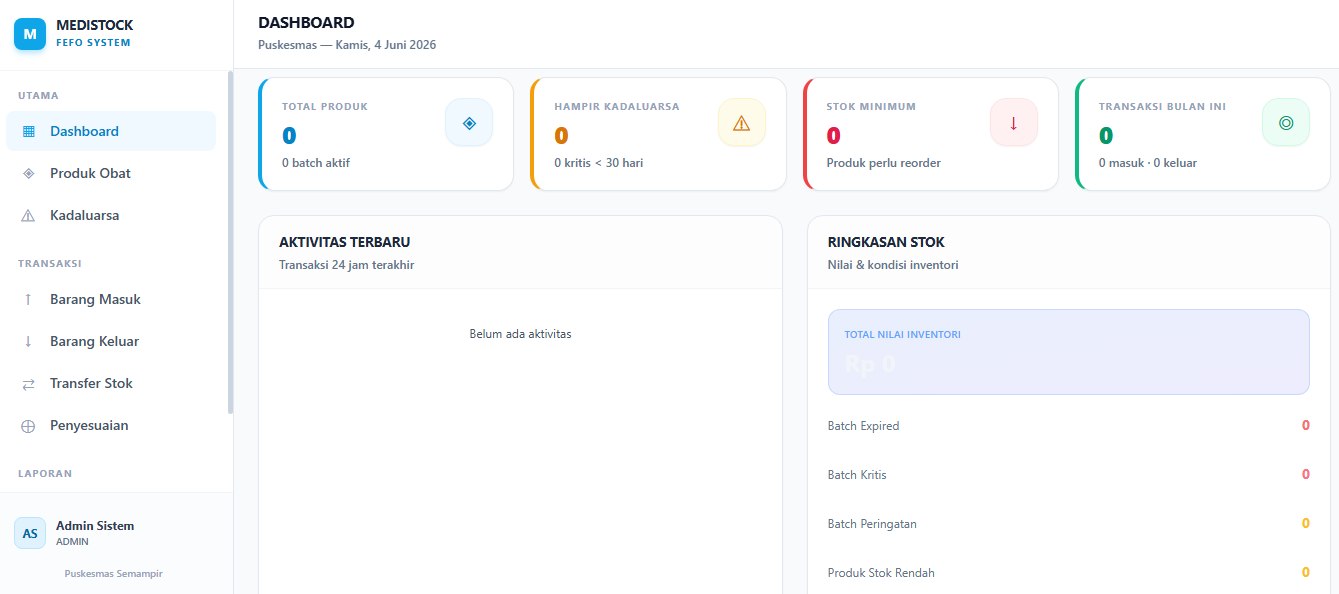Click the Barang Keluar down-arrow icon
The width and height of the screenshot is (1339, 594).
[x=28, y=341]
